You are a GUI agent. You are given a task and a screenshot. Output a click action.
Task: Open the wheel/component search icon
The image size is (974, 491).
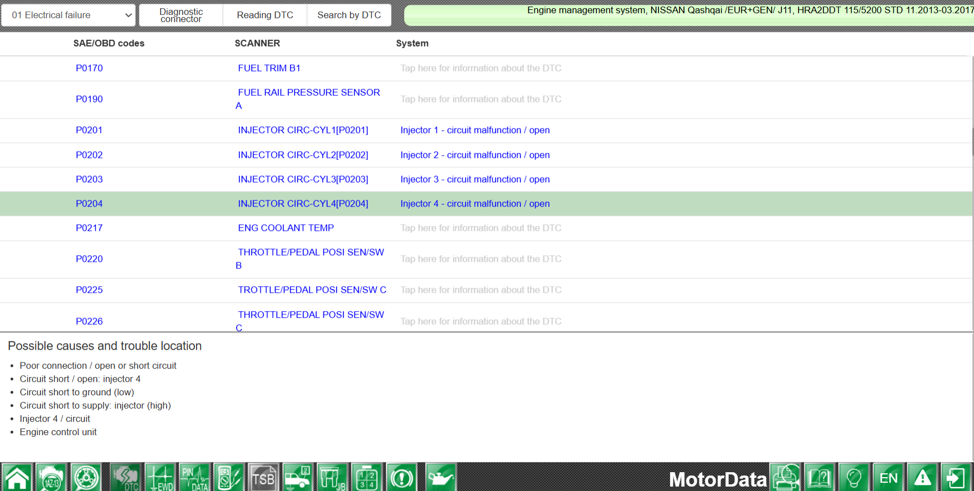coord(85,477)
